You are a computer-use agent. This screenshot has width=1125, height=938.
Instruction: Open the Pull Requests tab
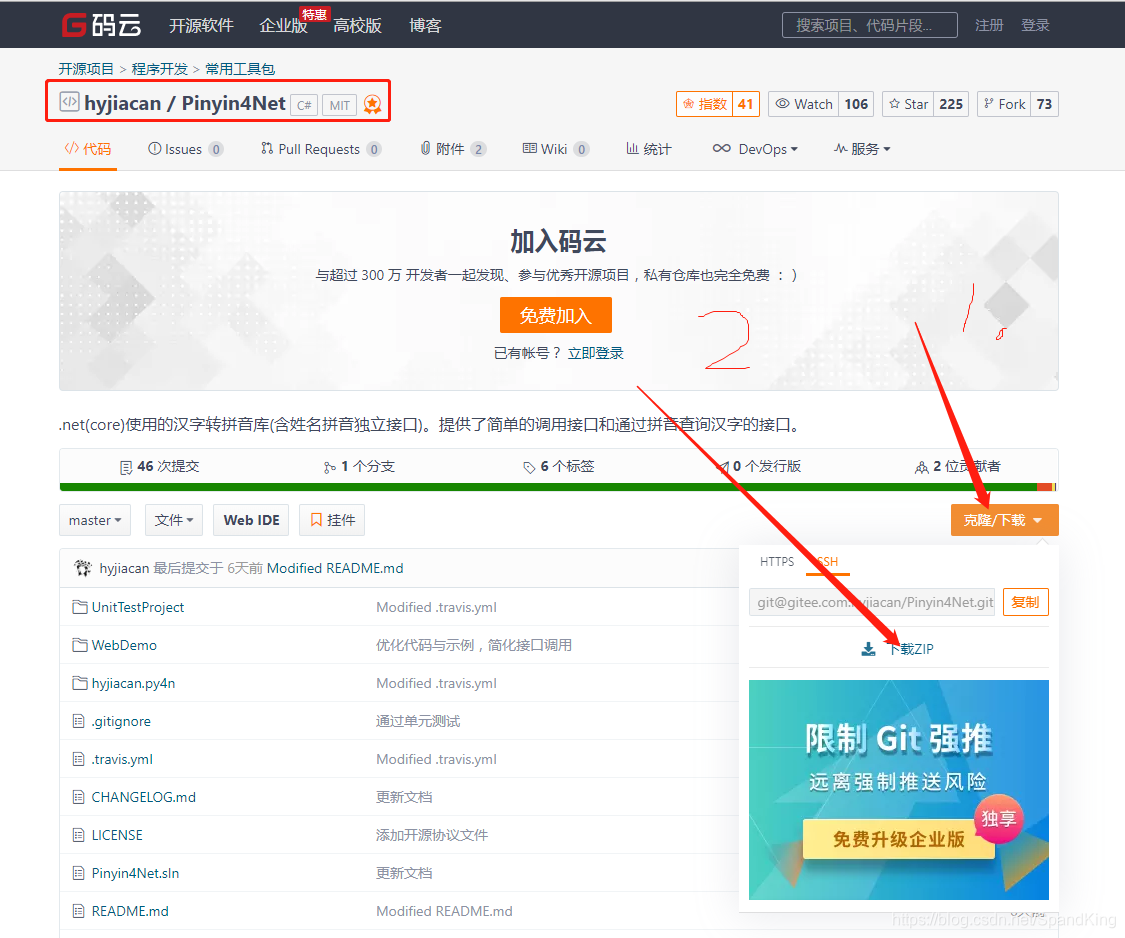coord(321,149)
